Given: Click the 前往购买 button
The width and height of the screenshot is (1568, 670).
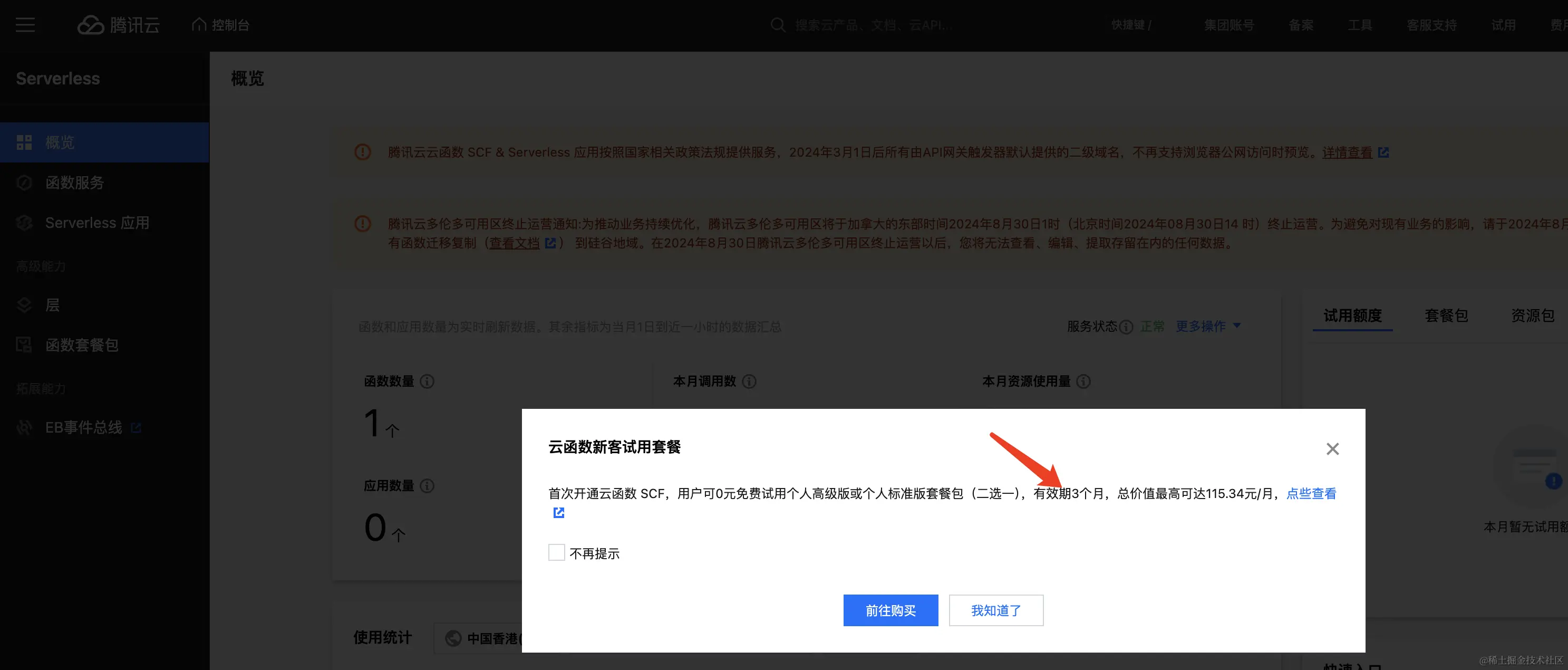Looking at the screenshot, I should pos(891,610).
